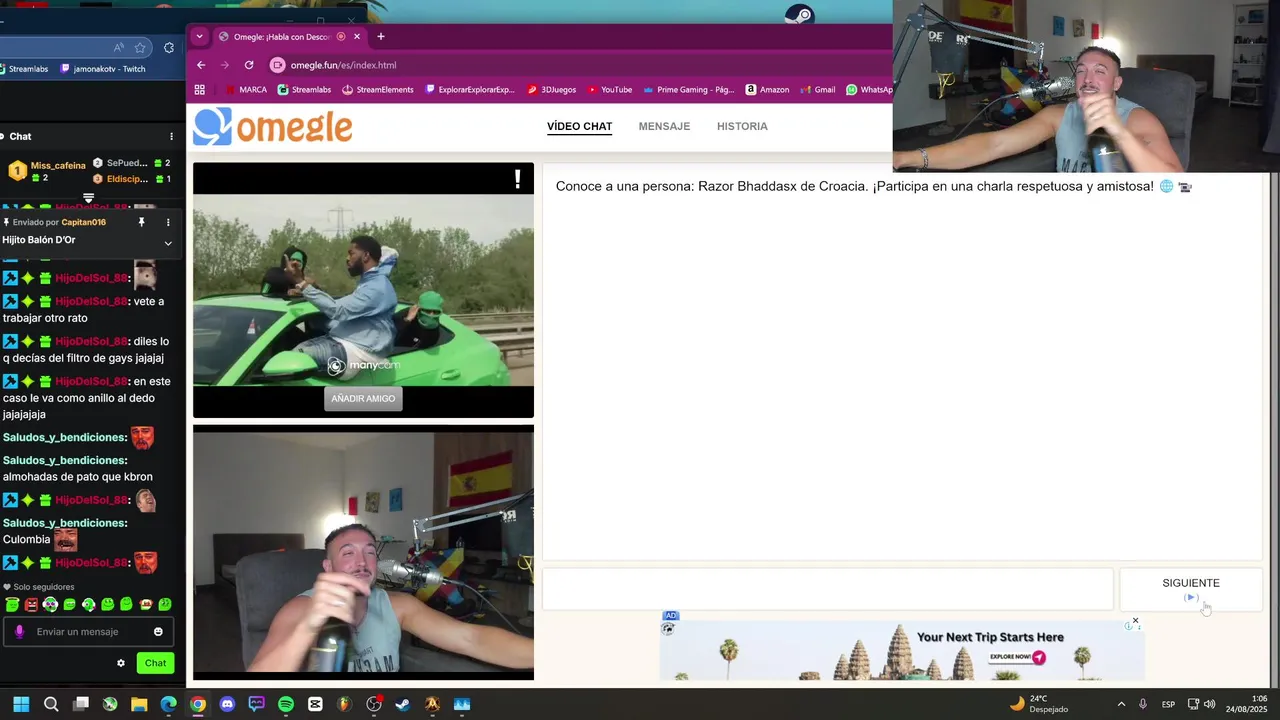Click the stranger's video feed
Viewport: 1280px width, 720px height.
tap(363, 290)
